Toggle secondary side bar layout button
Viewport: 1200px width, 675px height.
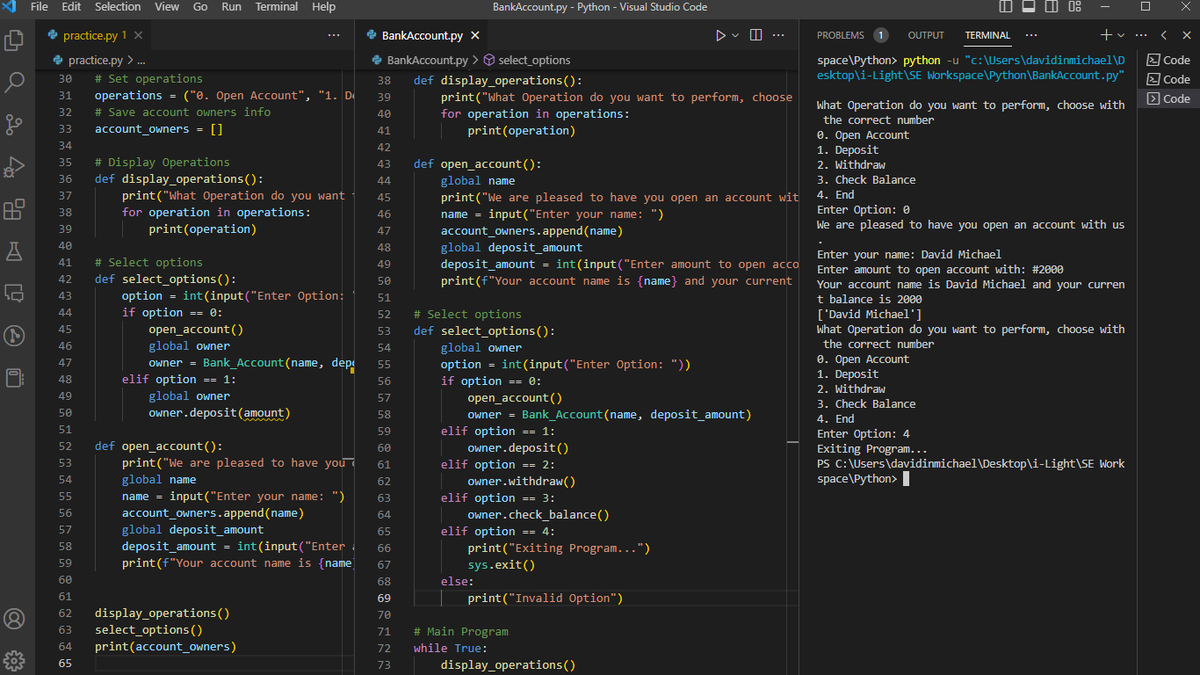point(1052,7)
